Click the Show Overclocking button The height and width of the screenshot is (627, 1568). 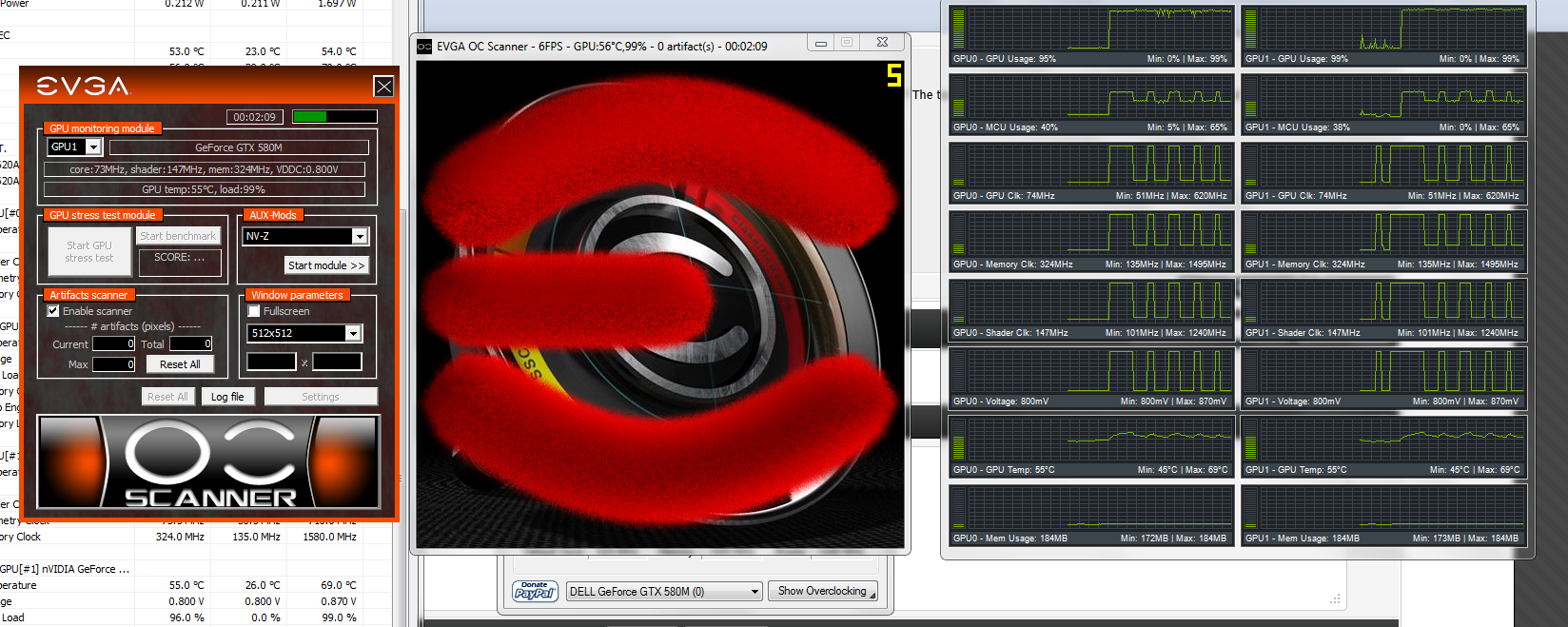point(822,591)
